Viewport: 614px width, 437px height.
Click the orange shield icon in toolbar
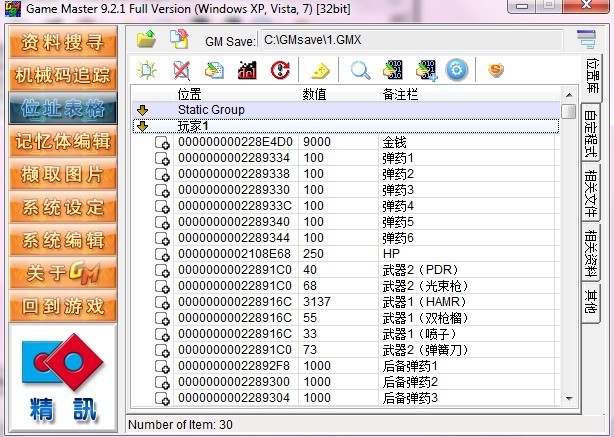496,71
